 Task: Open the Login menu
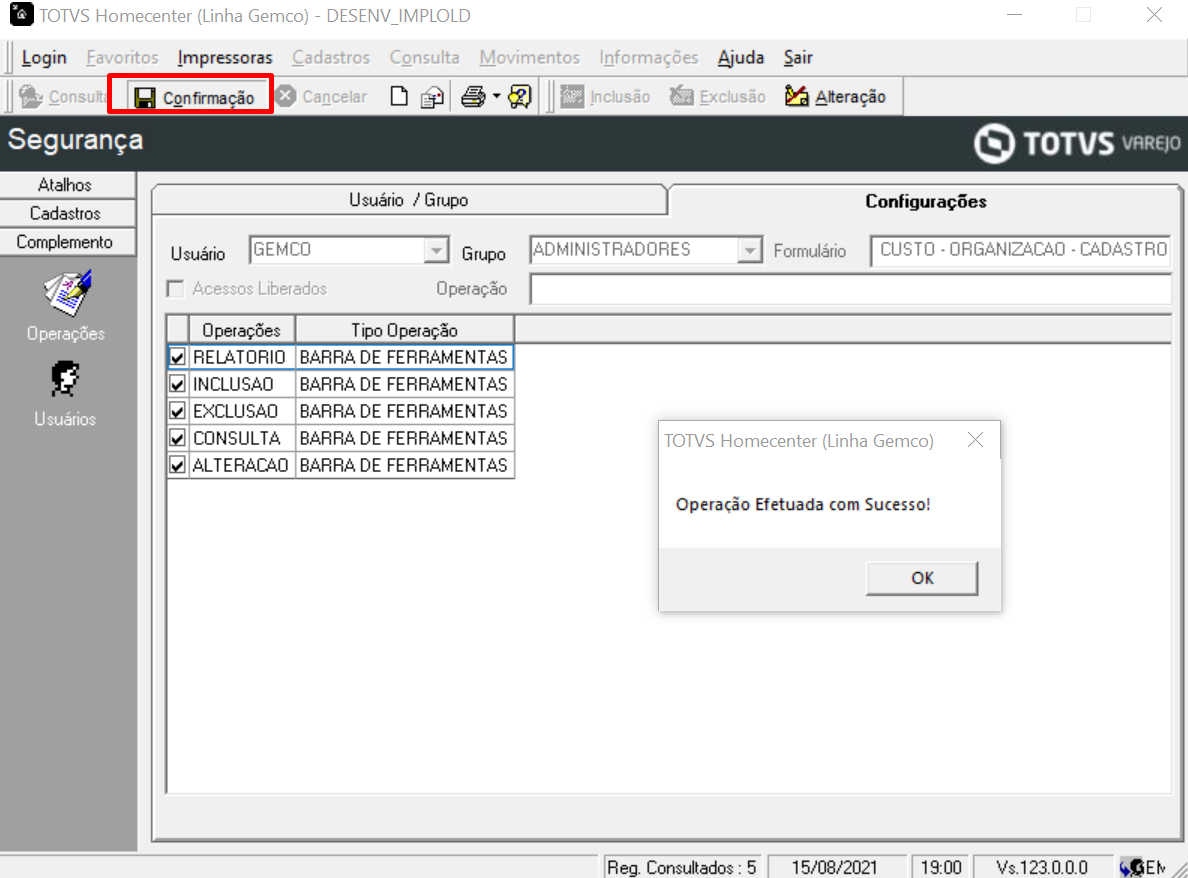click(44, 58)
